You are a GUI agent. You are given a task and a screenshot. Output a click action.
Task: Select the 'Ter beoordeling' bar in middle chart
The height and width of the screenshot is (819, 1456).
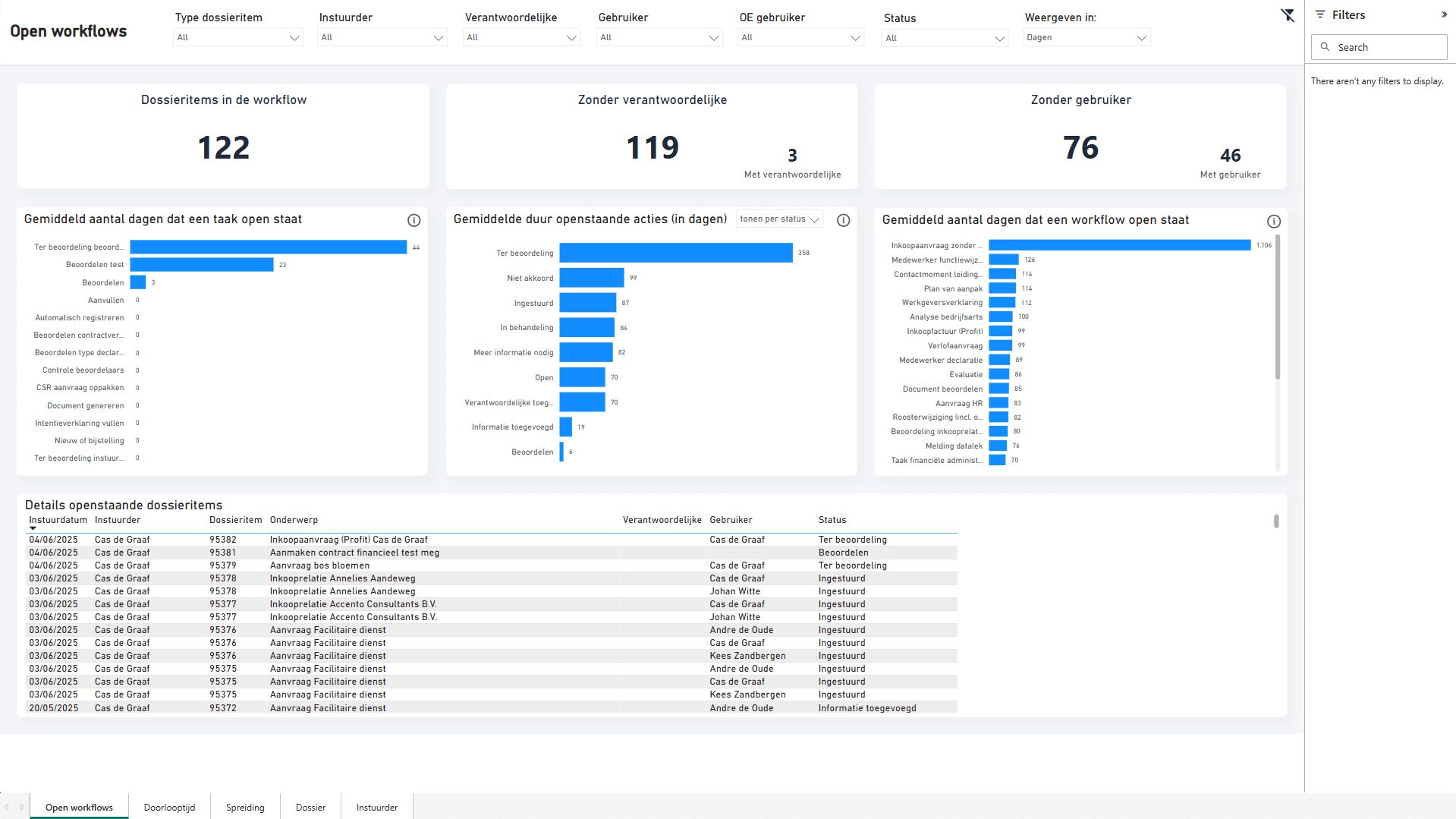675,253
